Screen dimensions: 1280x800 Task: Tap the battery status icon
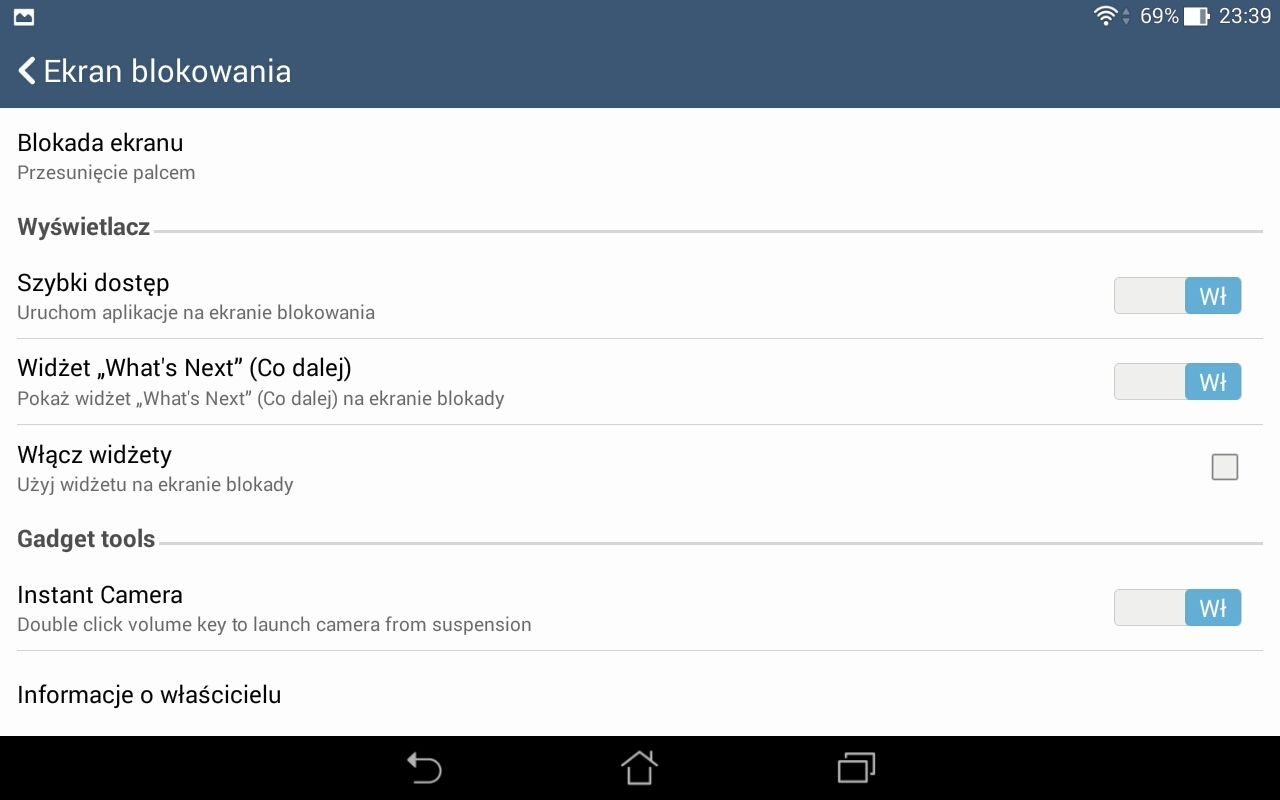[x=1196, y=16]
